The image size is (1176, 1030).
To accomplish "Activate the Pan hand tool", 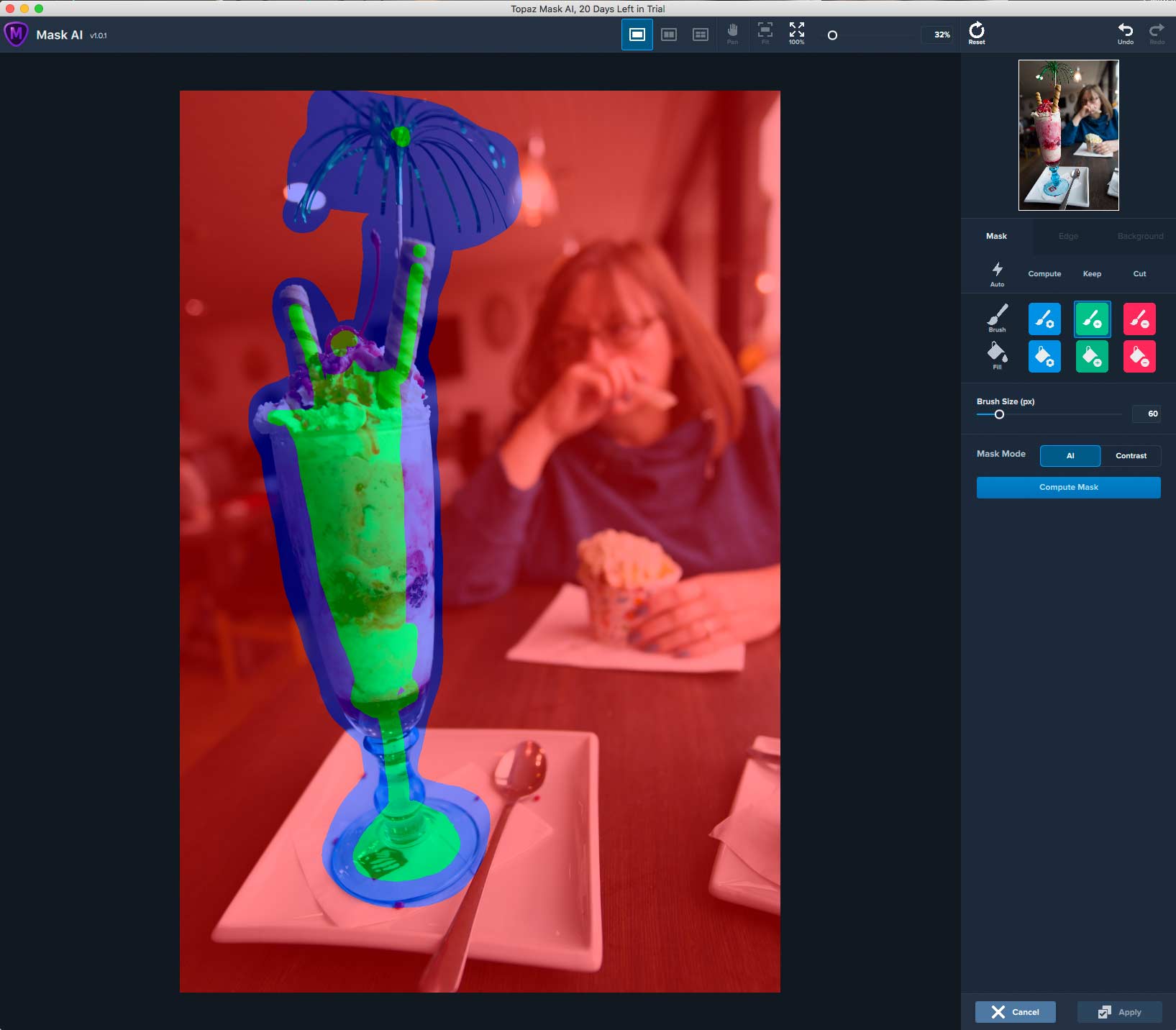I will pyautogui.click(x=732, y=34).
